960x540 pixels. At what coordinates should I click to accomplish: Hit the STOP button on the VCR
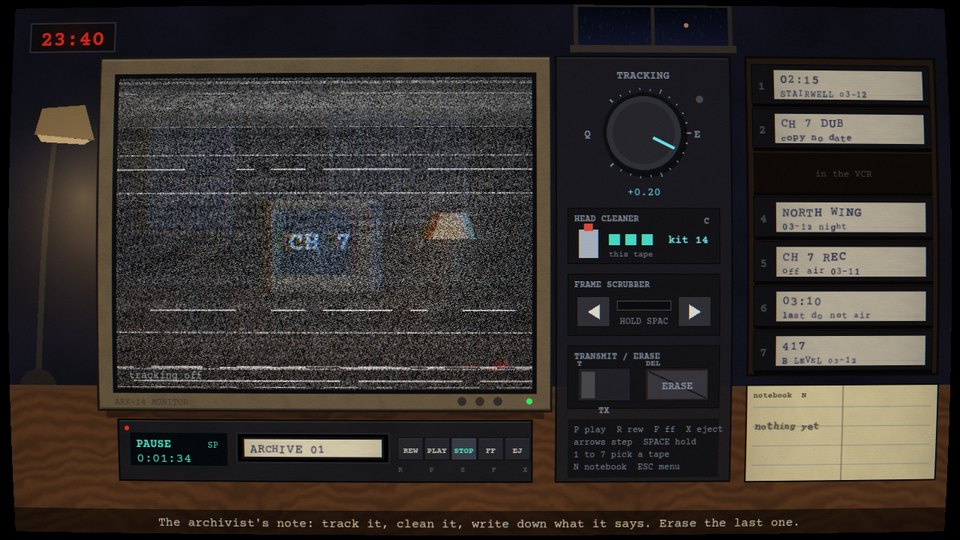[x=463, y=450]
